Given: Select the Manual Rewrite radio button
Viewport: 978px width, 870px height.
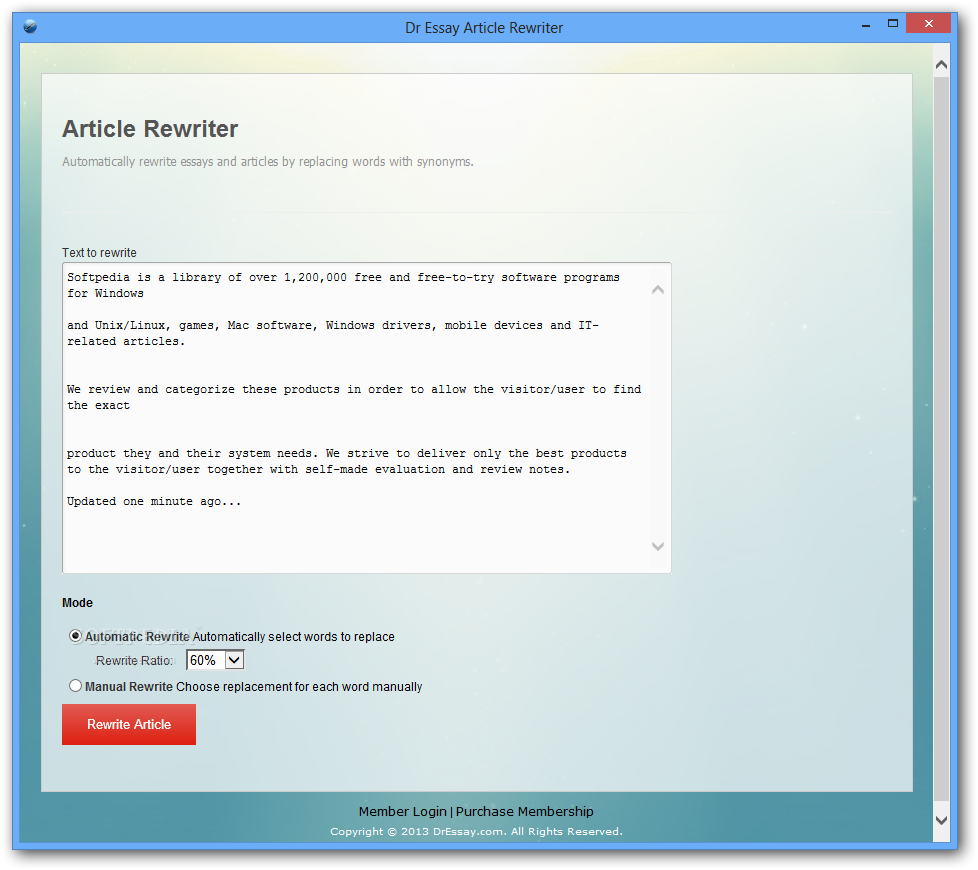Looking at the screenshot, I should (x=75, y=686).
